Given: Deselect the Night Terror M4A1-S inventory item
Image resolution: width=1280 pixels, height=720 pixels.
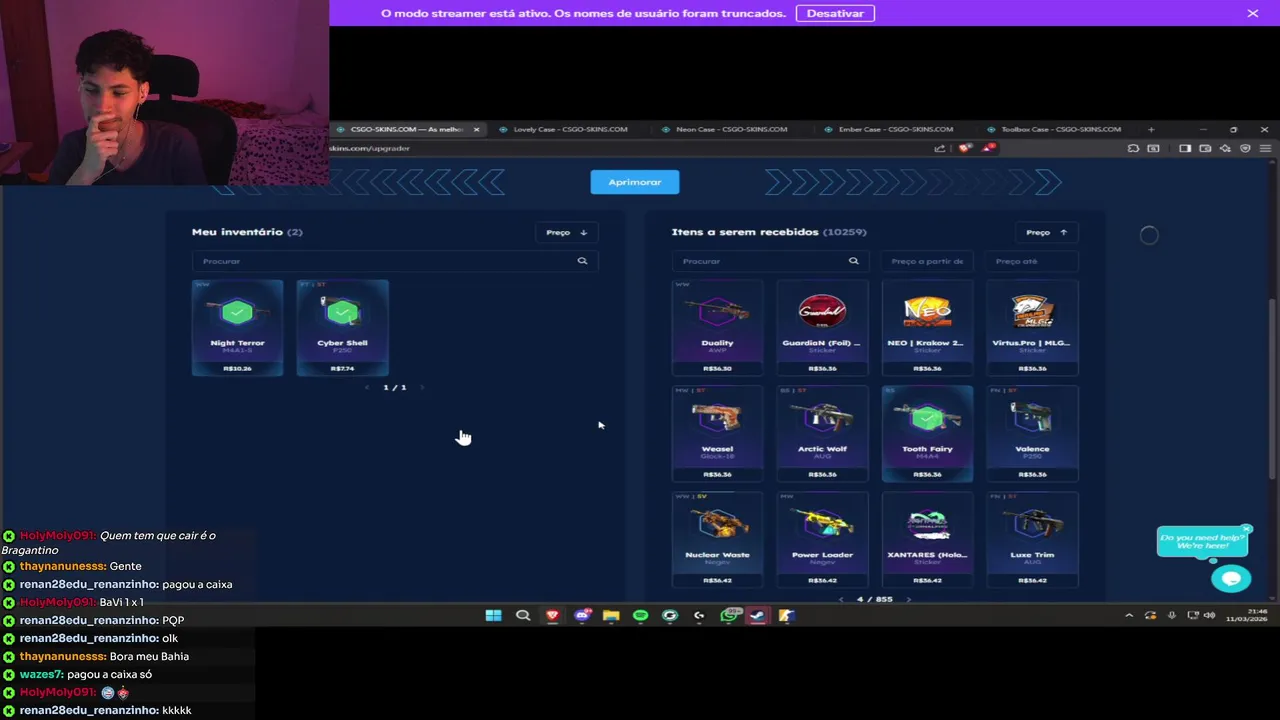Looking at the screenshot, I should click(x=237, y=328).
